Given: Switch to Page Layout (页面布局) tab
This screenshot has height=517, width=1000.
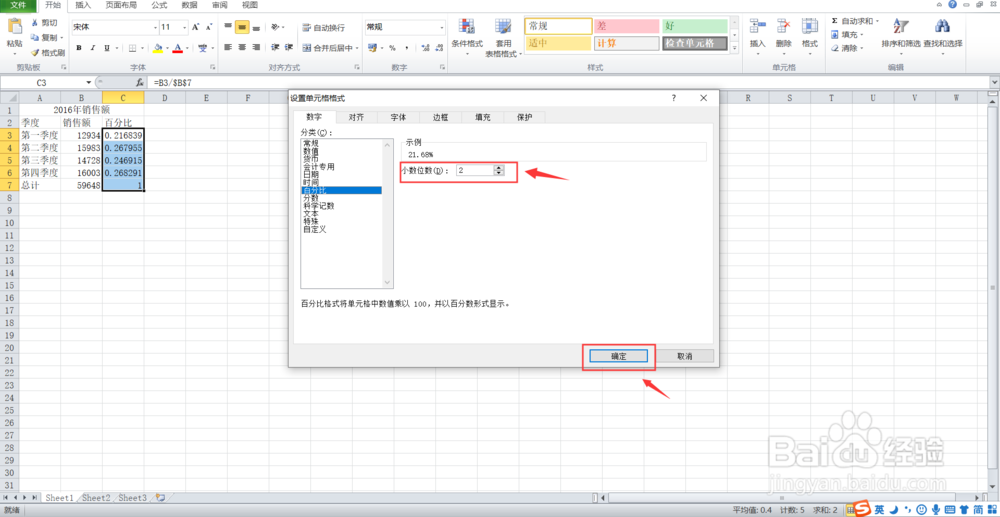Looking at the screenshot, I should [x=121, y=5].
